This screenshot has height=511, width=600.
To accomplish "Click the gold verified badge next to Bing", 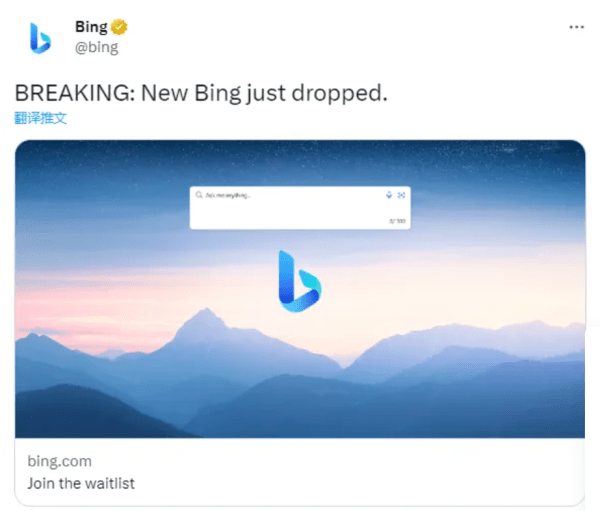I will point(119,27).
